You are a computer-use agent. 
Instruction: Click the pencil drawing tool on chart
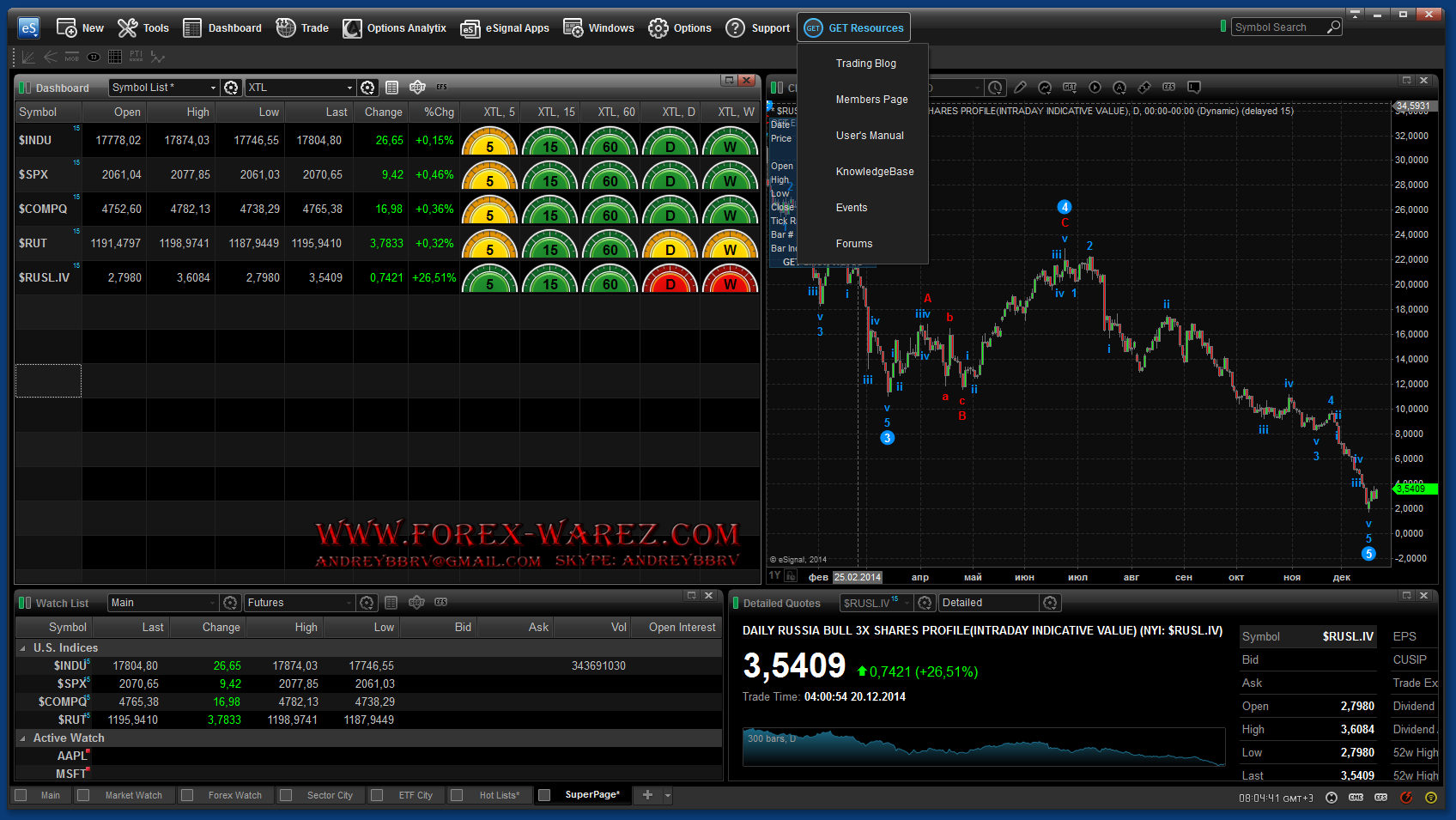(1020, 88)
